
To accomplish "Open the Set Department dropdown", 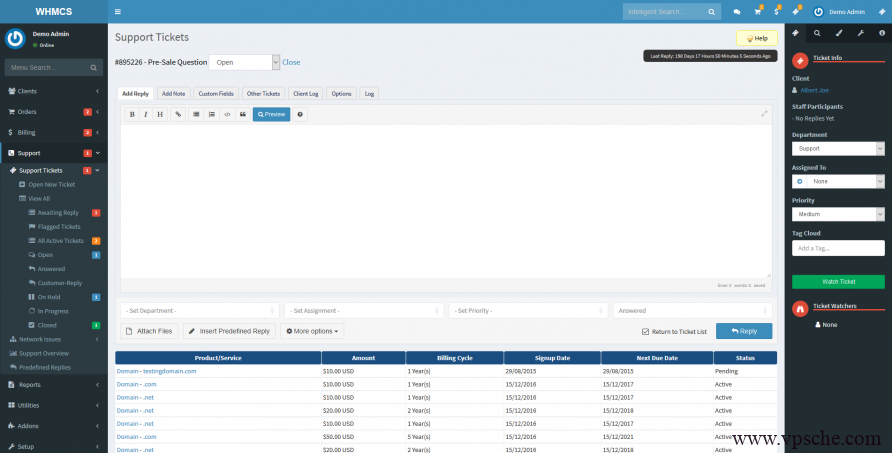I will (199, 310).
